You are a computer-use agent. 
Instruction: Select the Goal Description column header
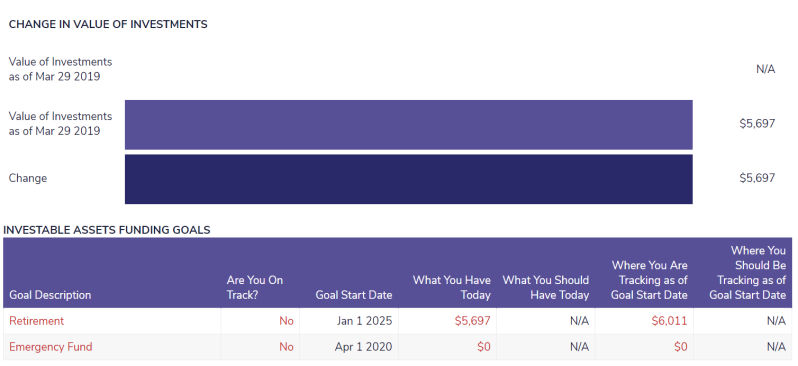[50, 295]
